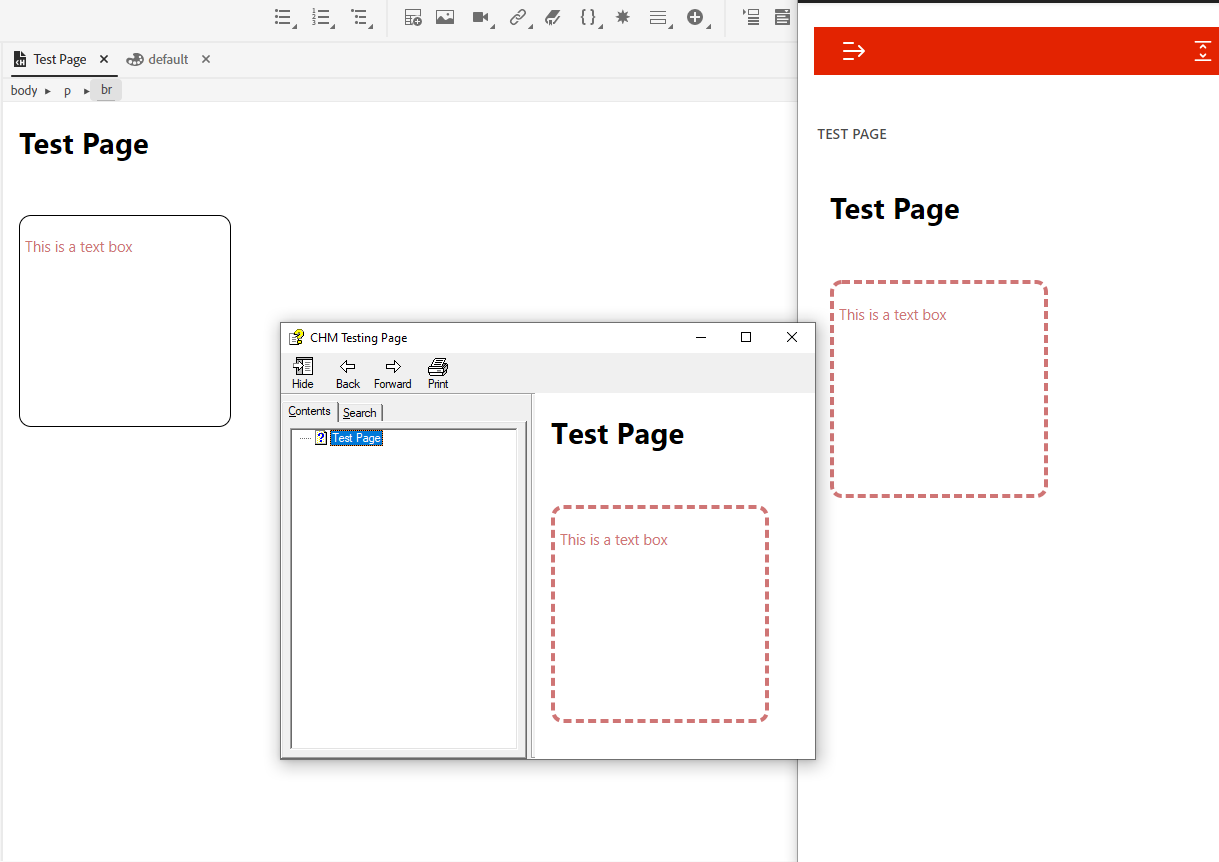The width and height of the screenshot is (1219, 862).
Task: Insert an image using the image icon
Action: point(443,17)
